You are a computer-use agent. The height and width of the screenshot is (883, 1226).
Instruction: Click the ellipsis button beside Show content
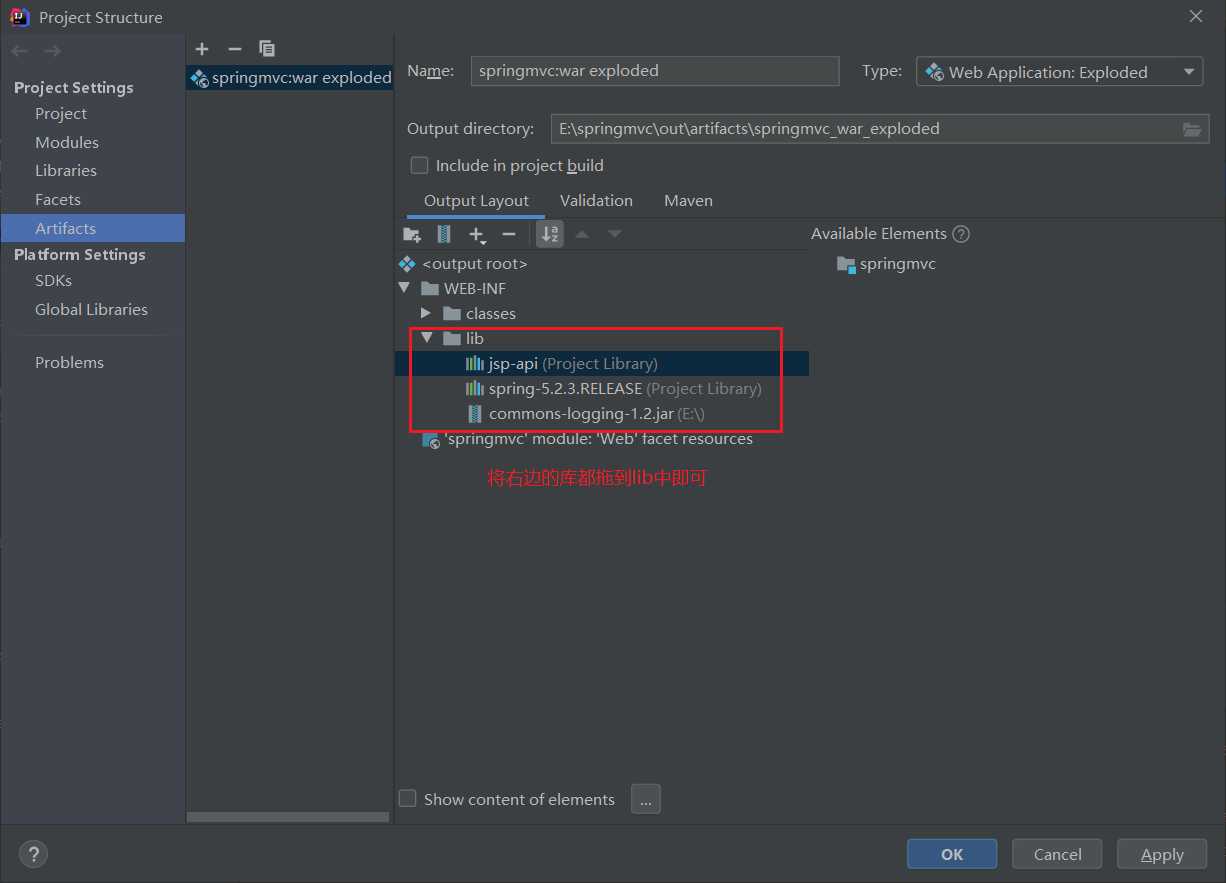pos(646,799)
